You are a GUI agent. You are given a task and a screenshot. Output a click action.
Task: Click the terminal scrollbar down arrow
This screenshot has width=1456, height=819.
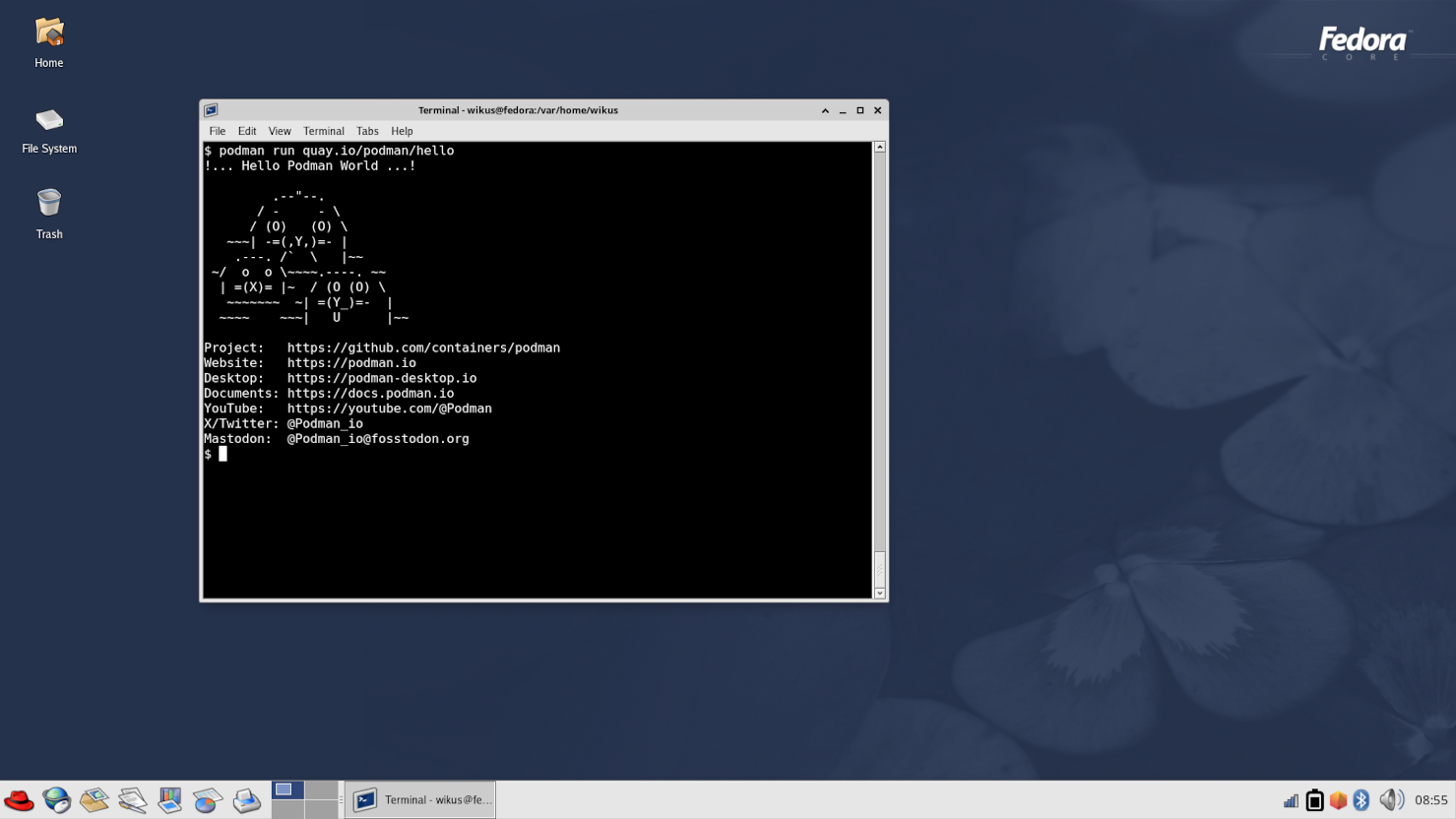click(x=880, y=594)
